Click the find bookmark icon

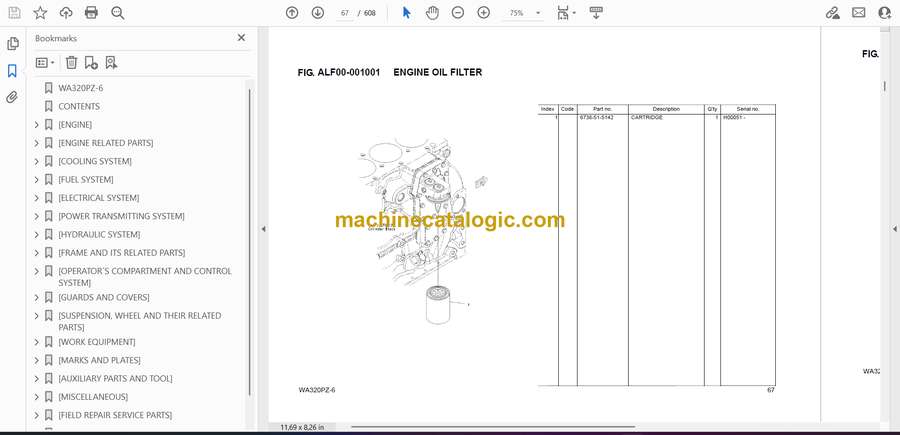[x=111, y=63]
